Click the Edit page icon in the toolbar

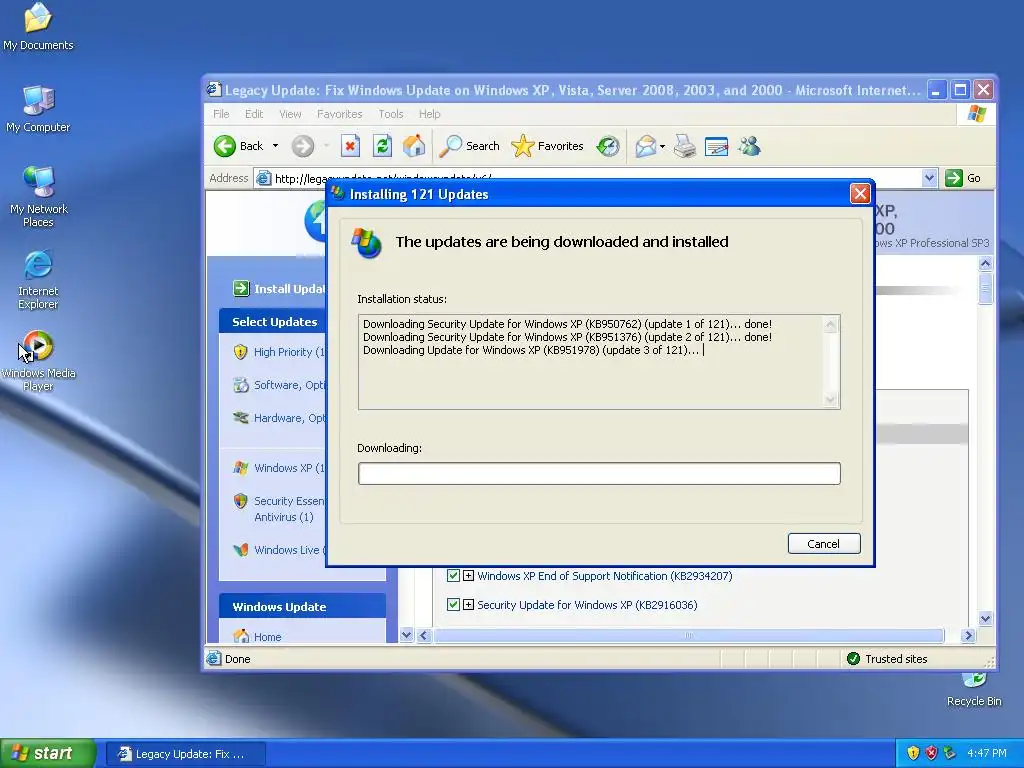[x=716, y=146]
